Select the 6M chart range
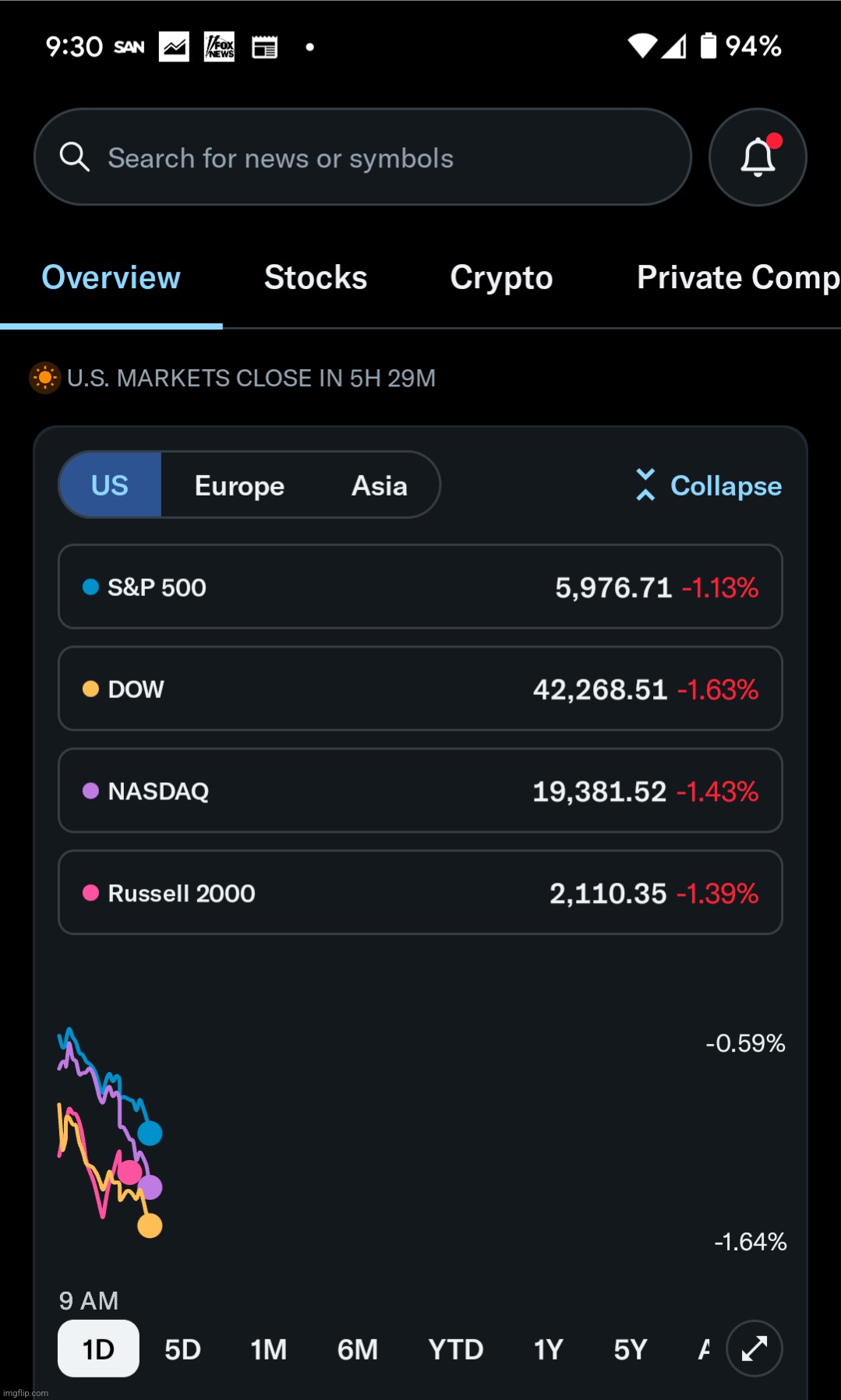This screenshot has width=841, height=1400. (x=358, y=1349)
